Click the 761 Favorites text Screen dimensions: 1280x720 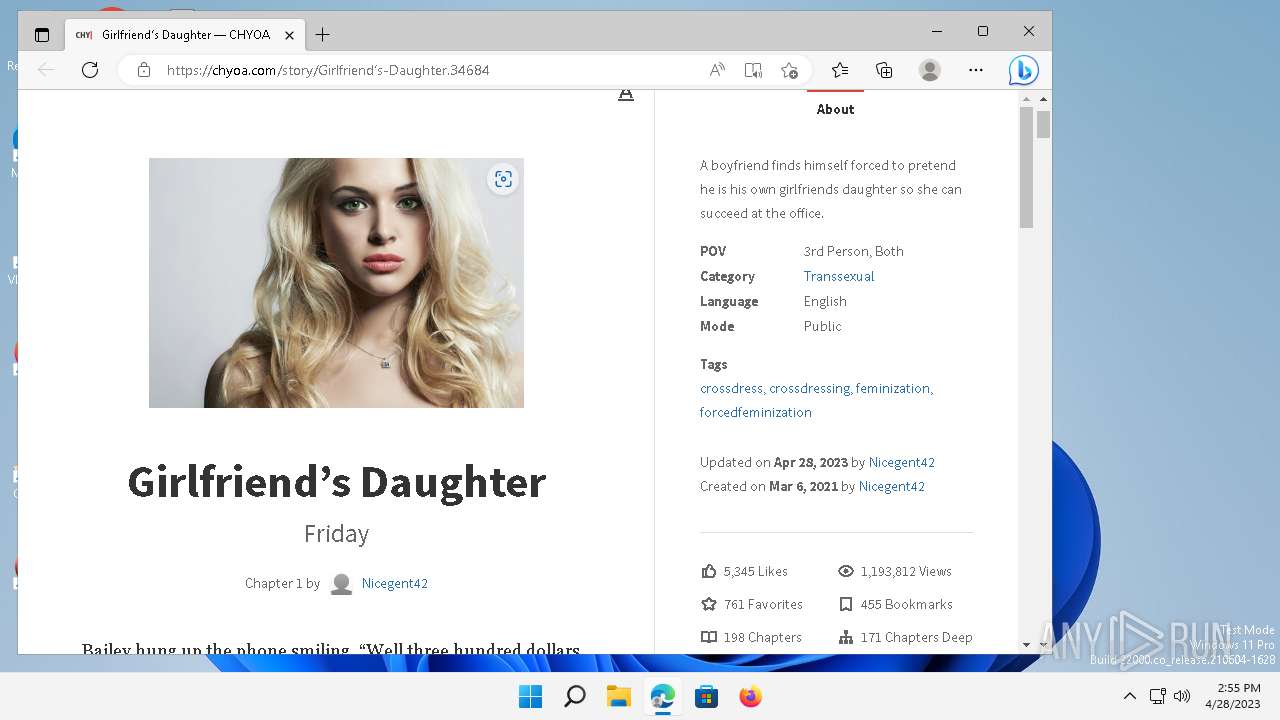(x=763, y=604)
